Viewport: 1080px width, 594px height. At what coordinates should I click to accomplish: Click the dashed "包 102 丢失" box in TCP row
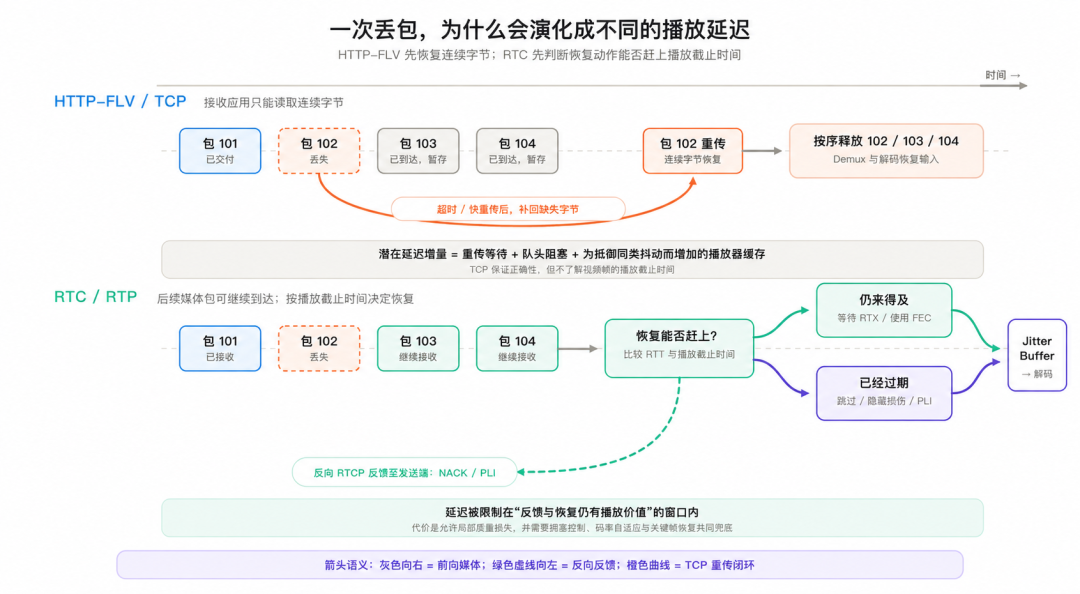(319, 150)
